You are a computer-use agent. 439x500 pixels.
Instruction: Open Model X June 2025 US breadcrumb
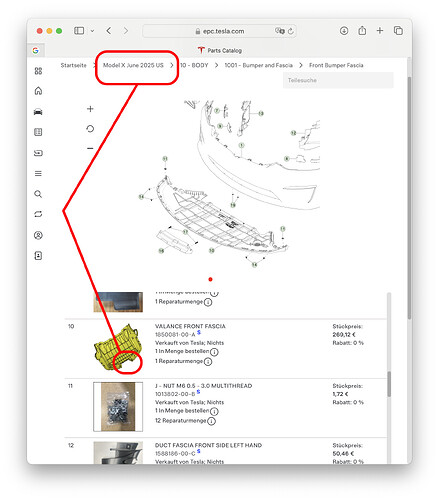[x=133, y=65]
